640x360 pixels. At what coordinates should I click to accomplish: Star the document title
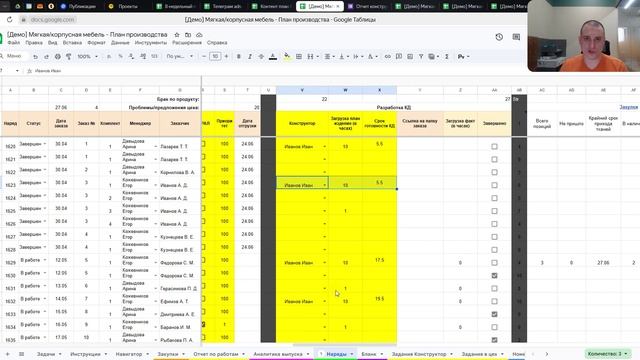coord(177,35)
